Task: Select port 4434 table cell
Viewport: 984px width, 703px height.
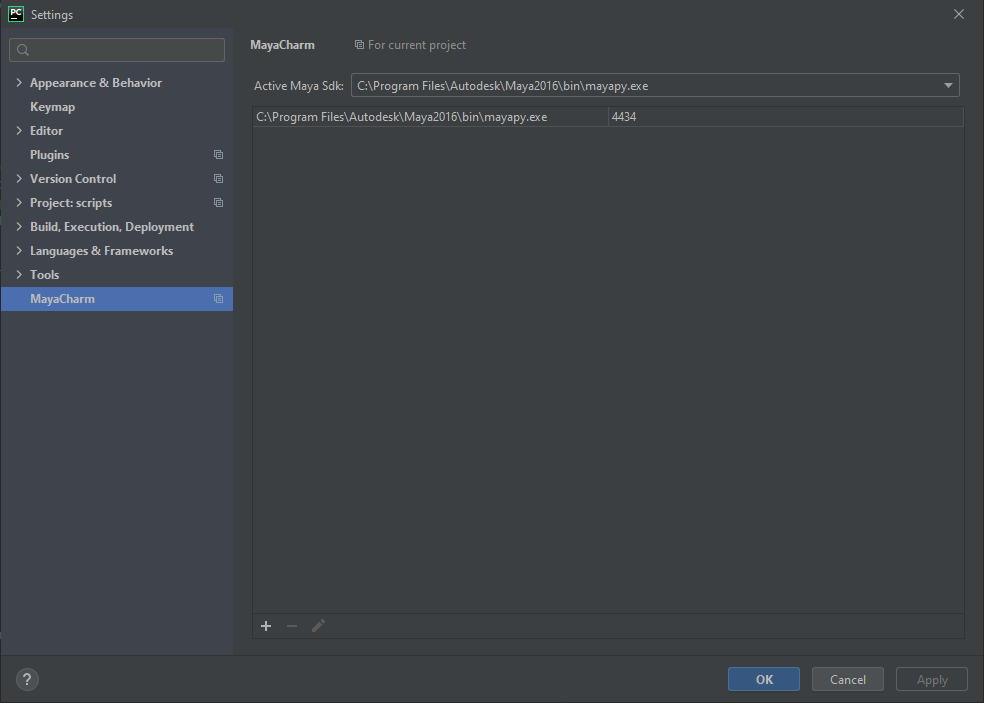Action: [786, 117]
